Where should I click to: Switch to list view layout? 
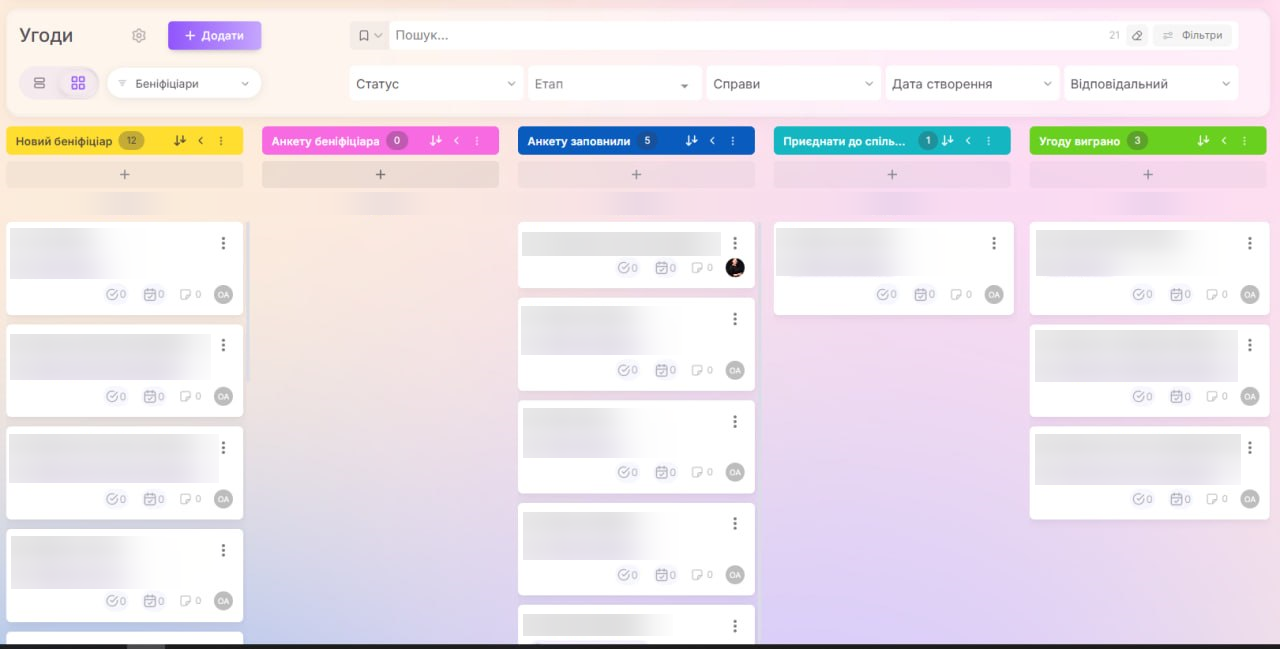[x=40, y=83]
